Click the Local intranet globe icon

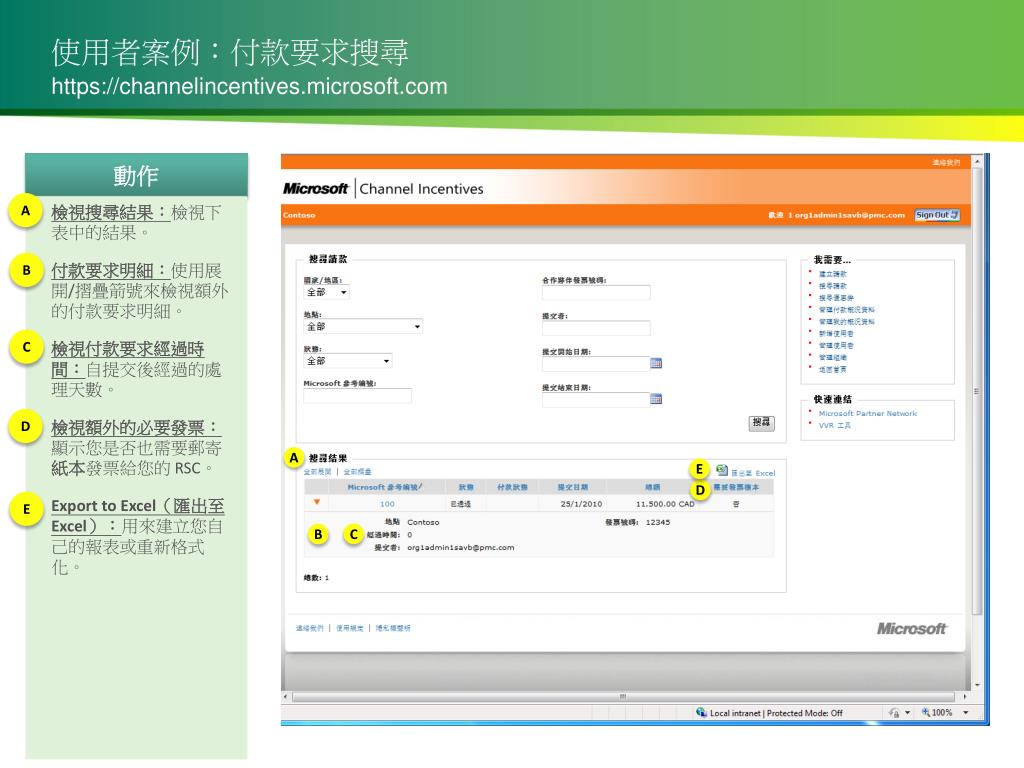tap(701, 712)
